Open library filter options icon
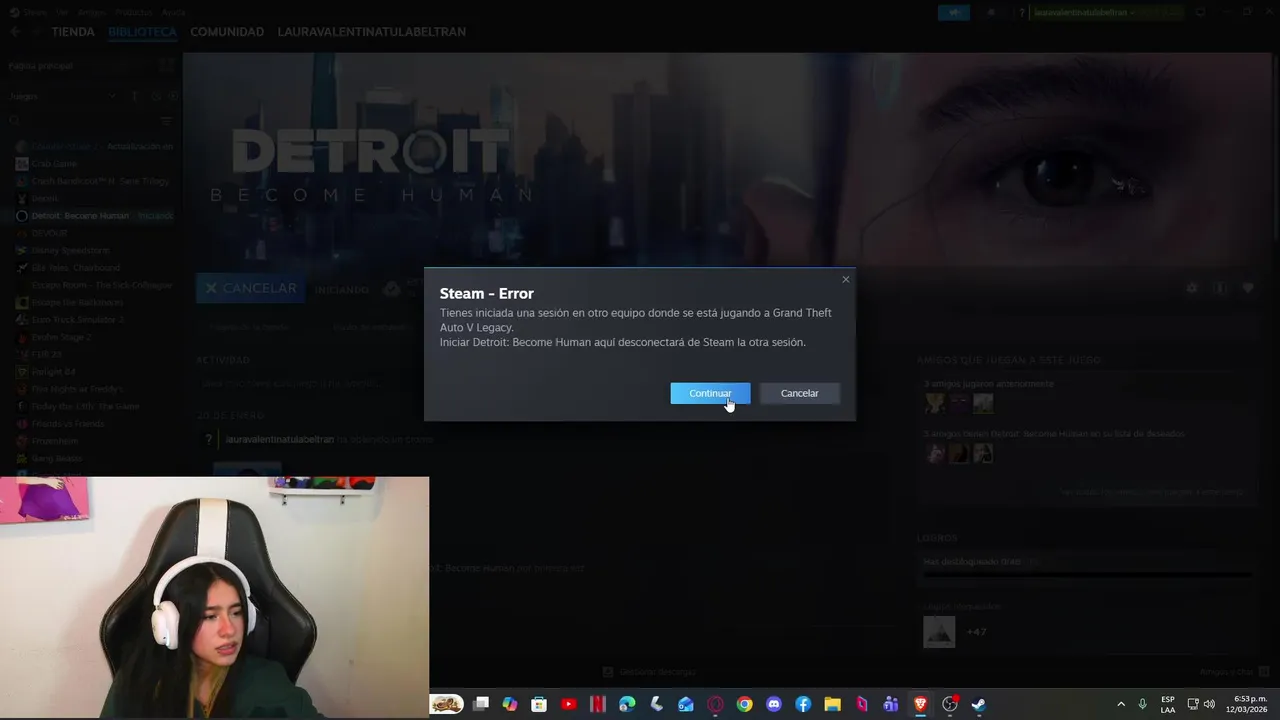The image size is (1280, 720). pyautogui.click(x=166, y=121)
